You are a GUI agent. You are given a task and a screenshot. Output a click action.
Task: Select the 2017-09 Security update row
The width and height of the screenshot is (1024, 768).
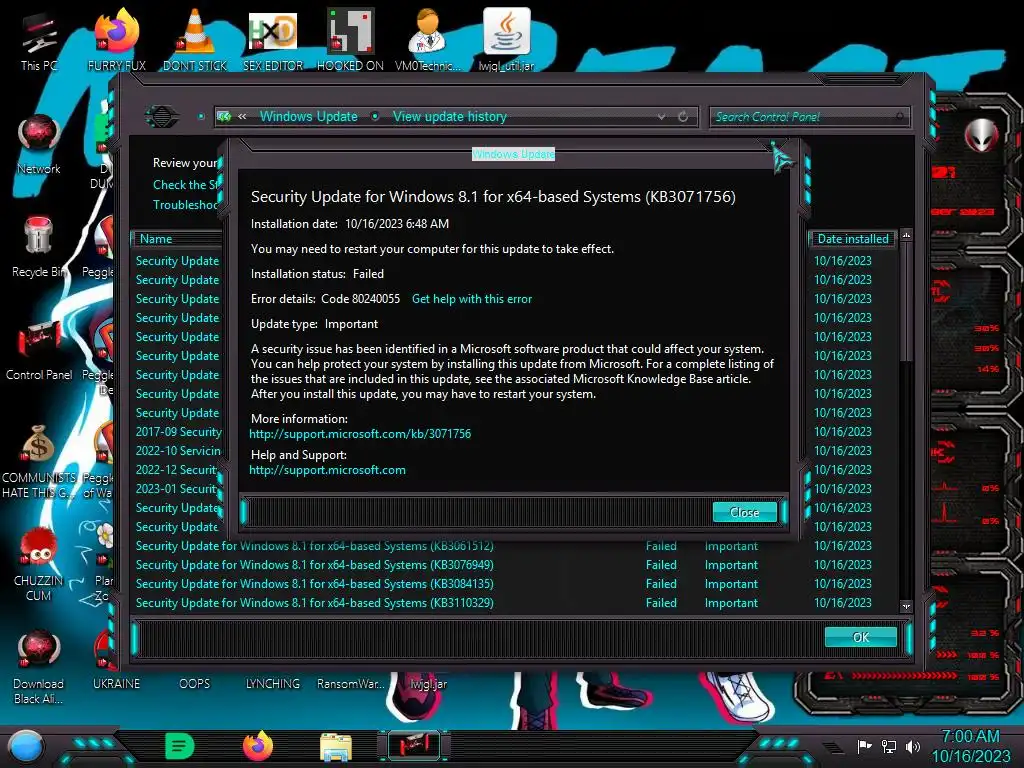[178, 432]
